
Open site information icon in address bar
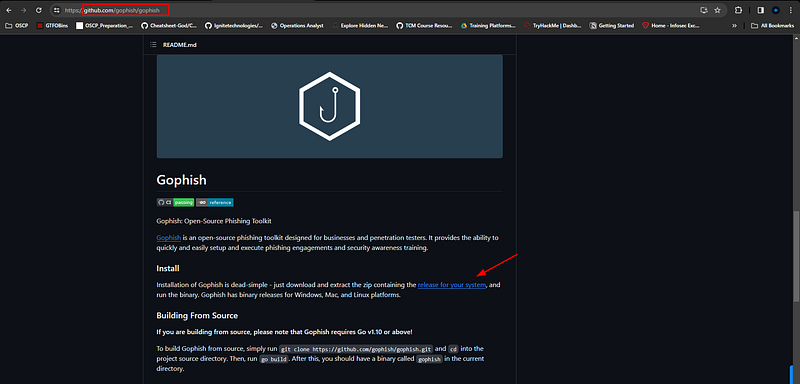(x=57, y=10)
